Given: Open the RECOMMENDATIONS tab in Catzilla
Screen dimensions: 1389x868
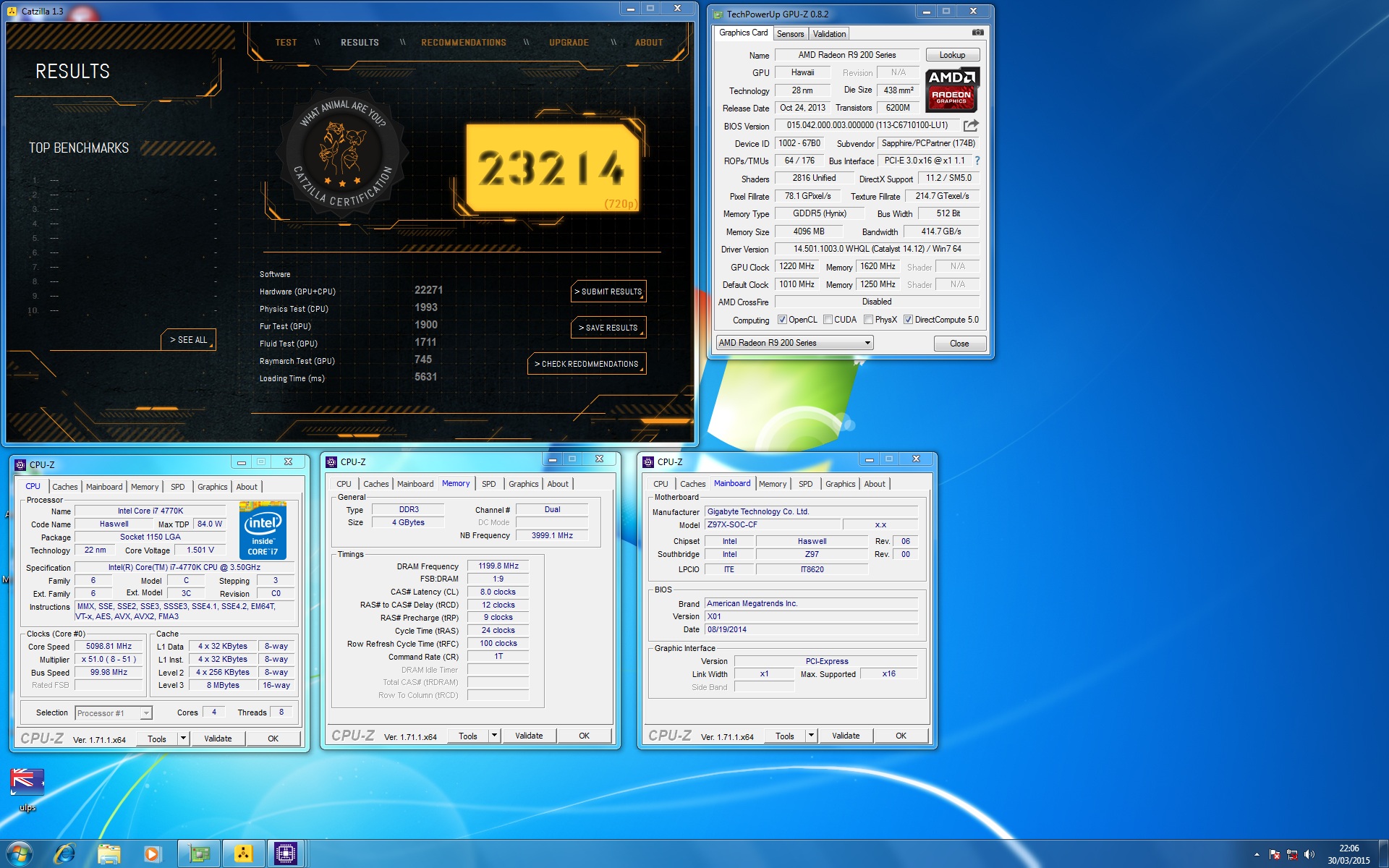Looking at the screenshot, I should (x=464, y=43).
